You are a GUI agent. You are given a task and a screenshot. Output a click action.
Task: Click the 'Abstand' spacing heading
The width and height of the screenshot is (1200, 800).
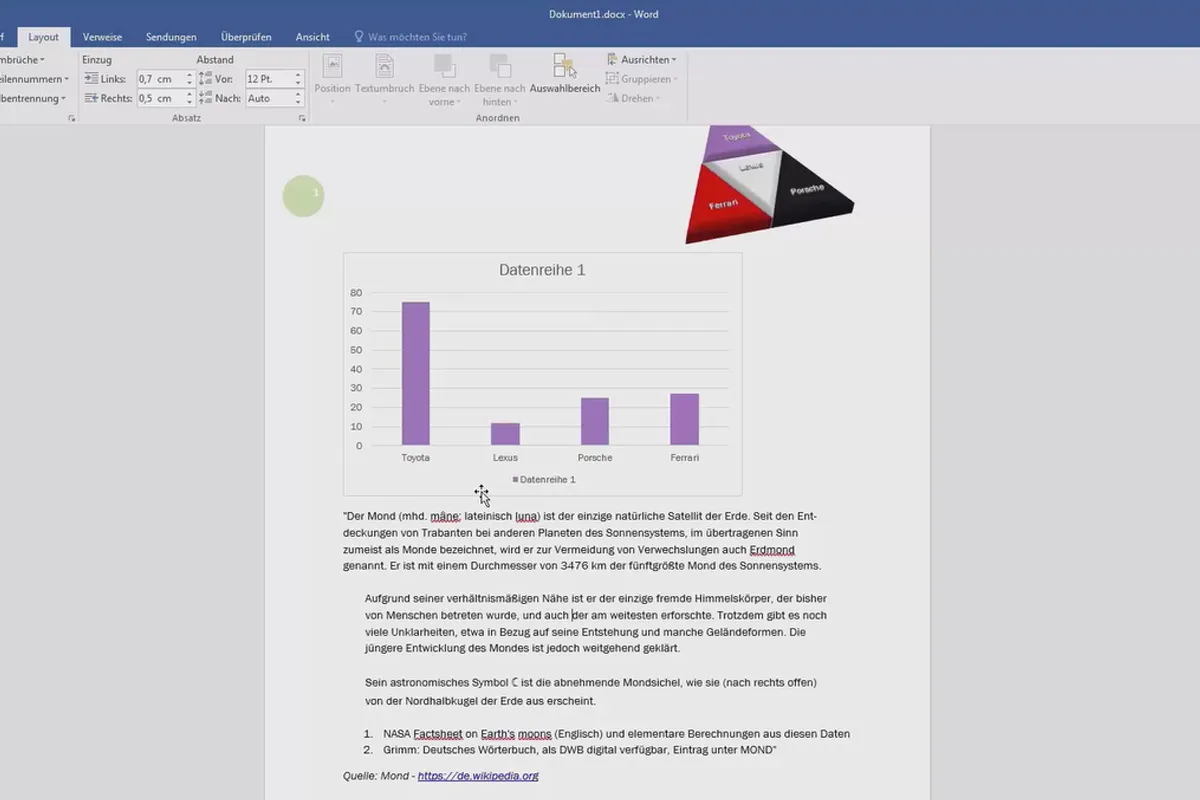tap(215, 60)
